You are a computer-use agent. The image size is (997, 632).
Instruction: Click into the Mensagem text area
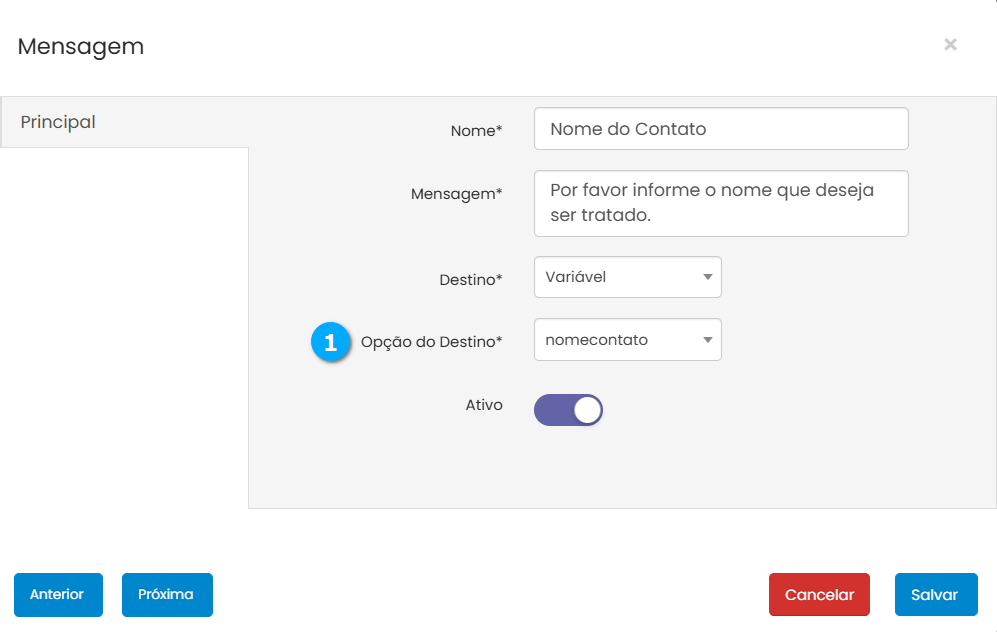click(x=721, y=203)
